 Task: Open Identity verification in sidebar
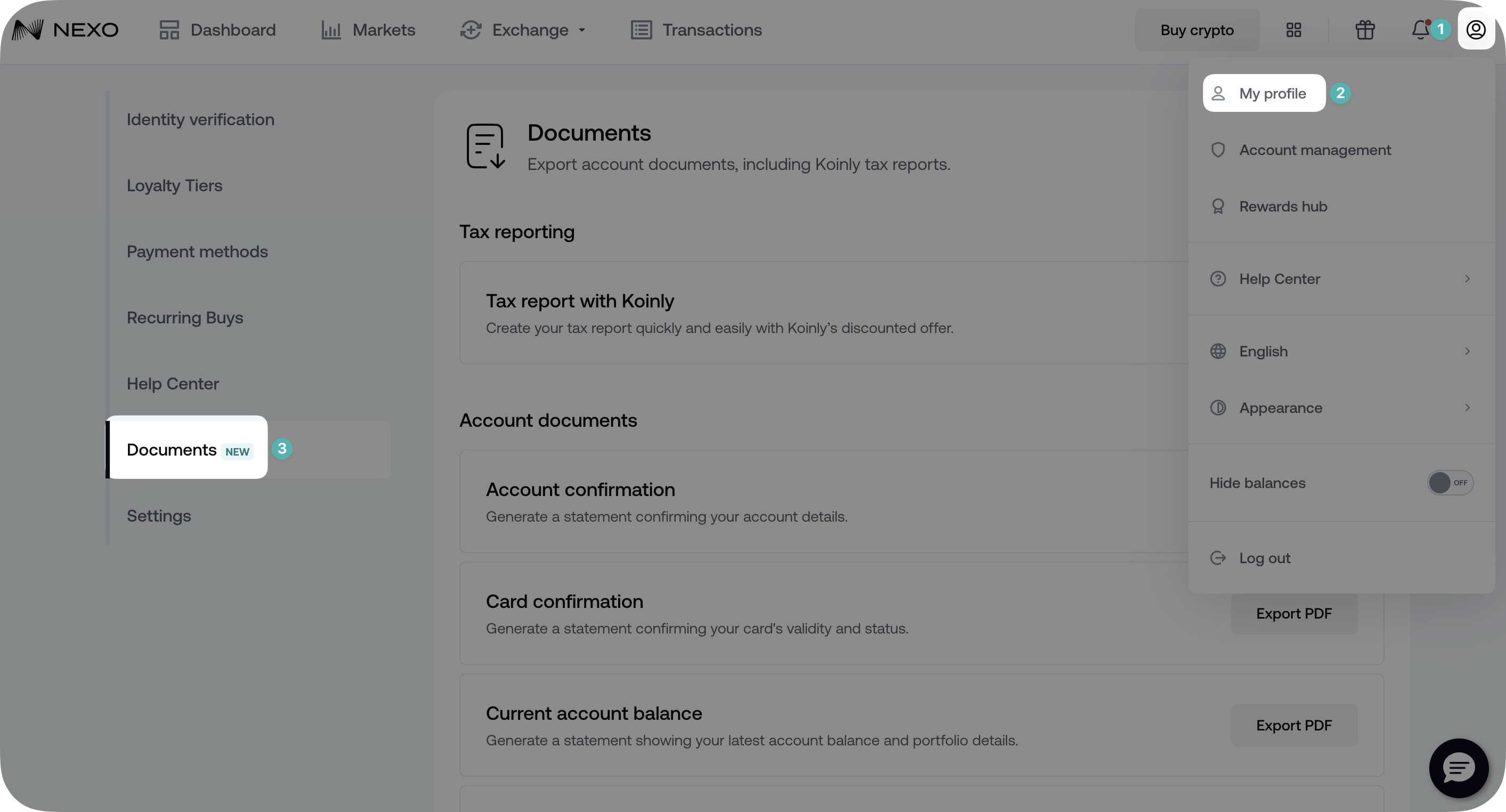(x=200, y=120)
